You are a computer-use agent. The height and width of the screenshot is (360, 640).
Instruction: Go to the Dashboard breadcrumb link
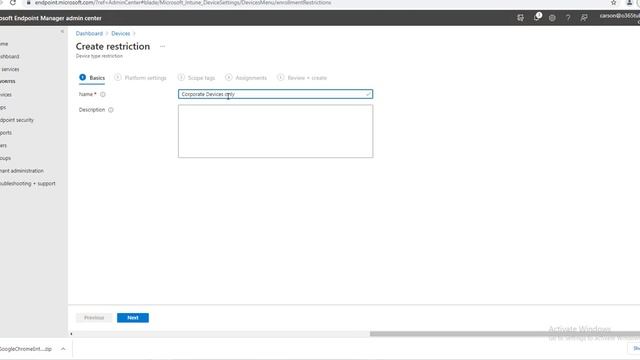[x=89, y=33]
